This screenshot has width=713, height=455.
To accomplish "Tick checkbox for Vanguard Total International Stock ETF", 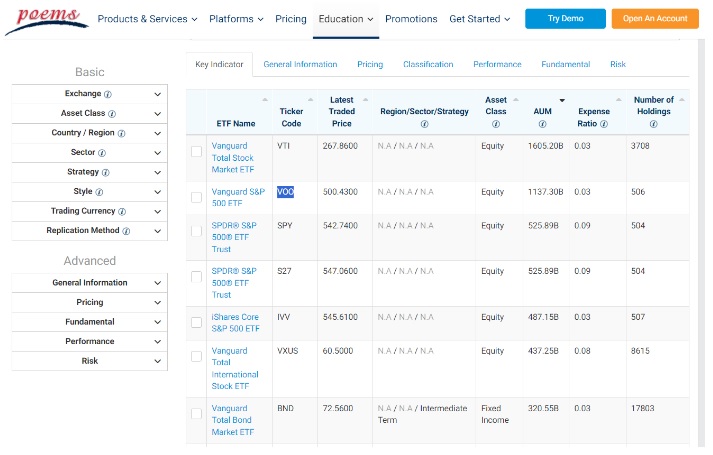I will pyautogui.click(x=196, y=356).
